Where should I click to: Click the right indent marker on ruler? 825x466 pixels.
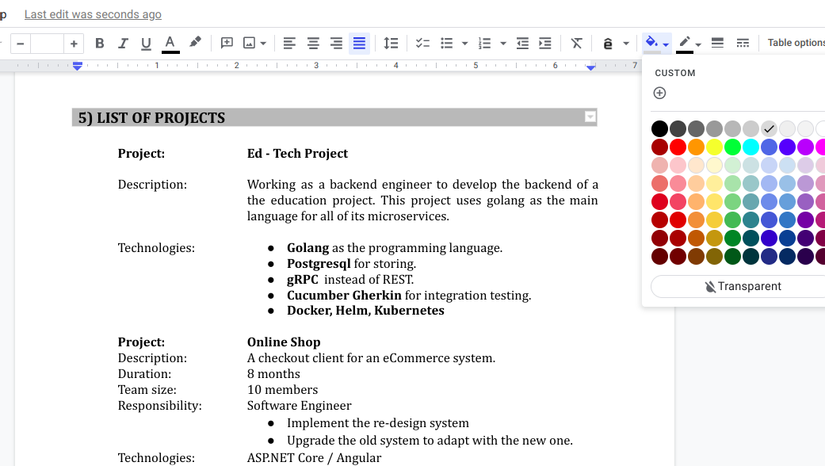pyautogui.click(x=590, y=67)
